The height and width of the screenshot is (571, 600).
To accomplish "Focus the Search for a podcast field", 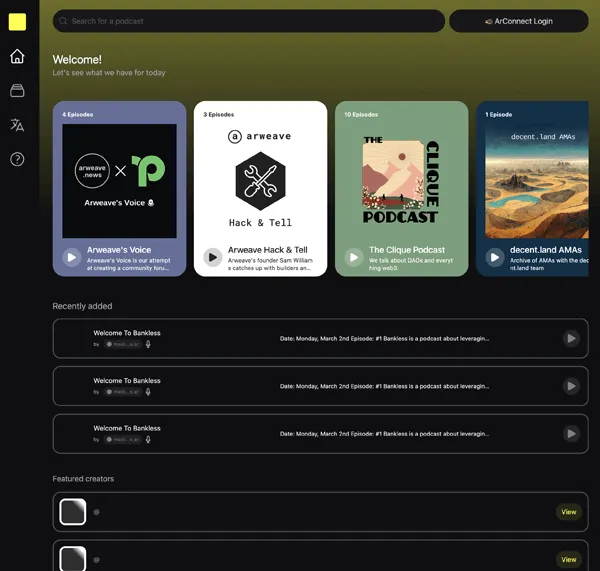I will point(249,21).
